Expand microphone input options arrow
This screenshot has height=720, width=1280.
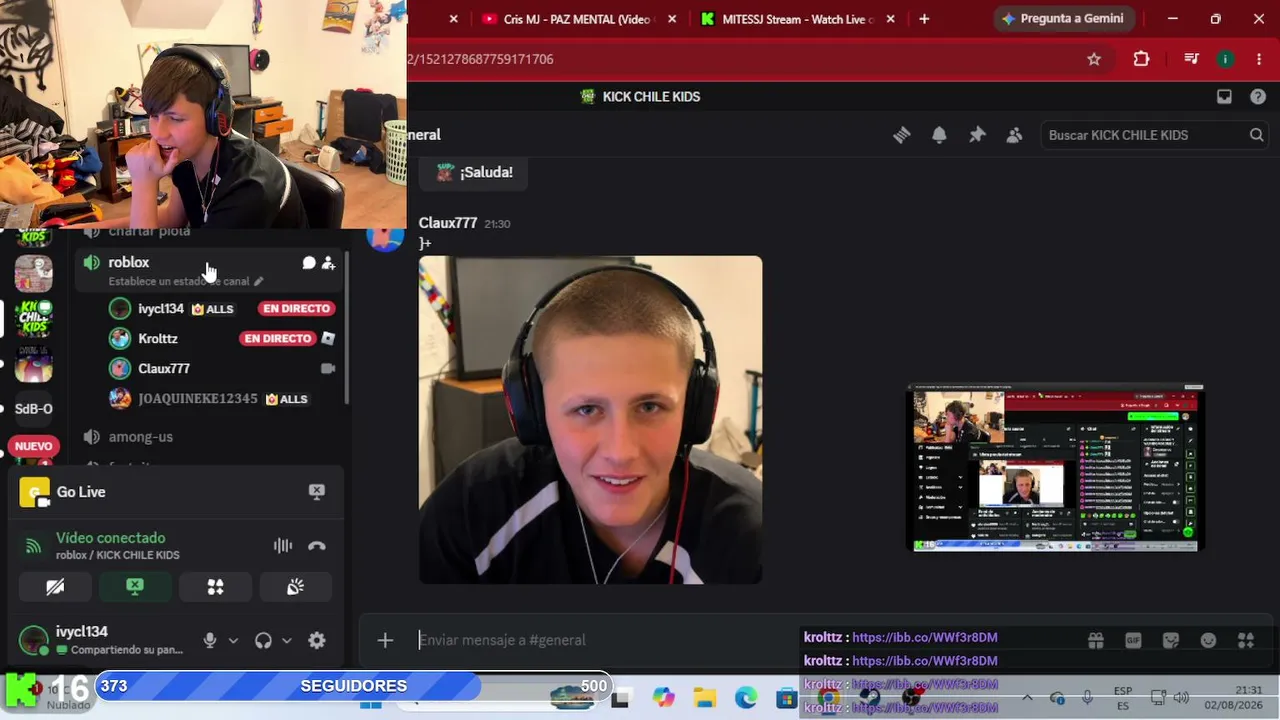(233, 641)
